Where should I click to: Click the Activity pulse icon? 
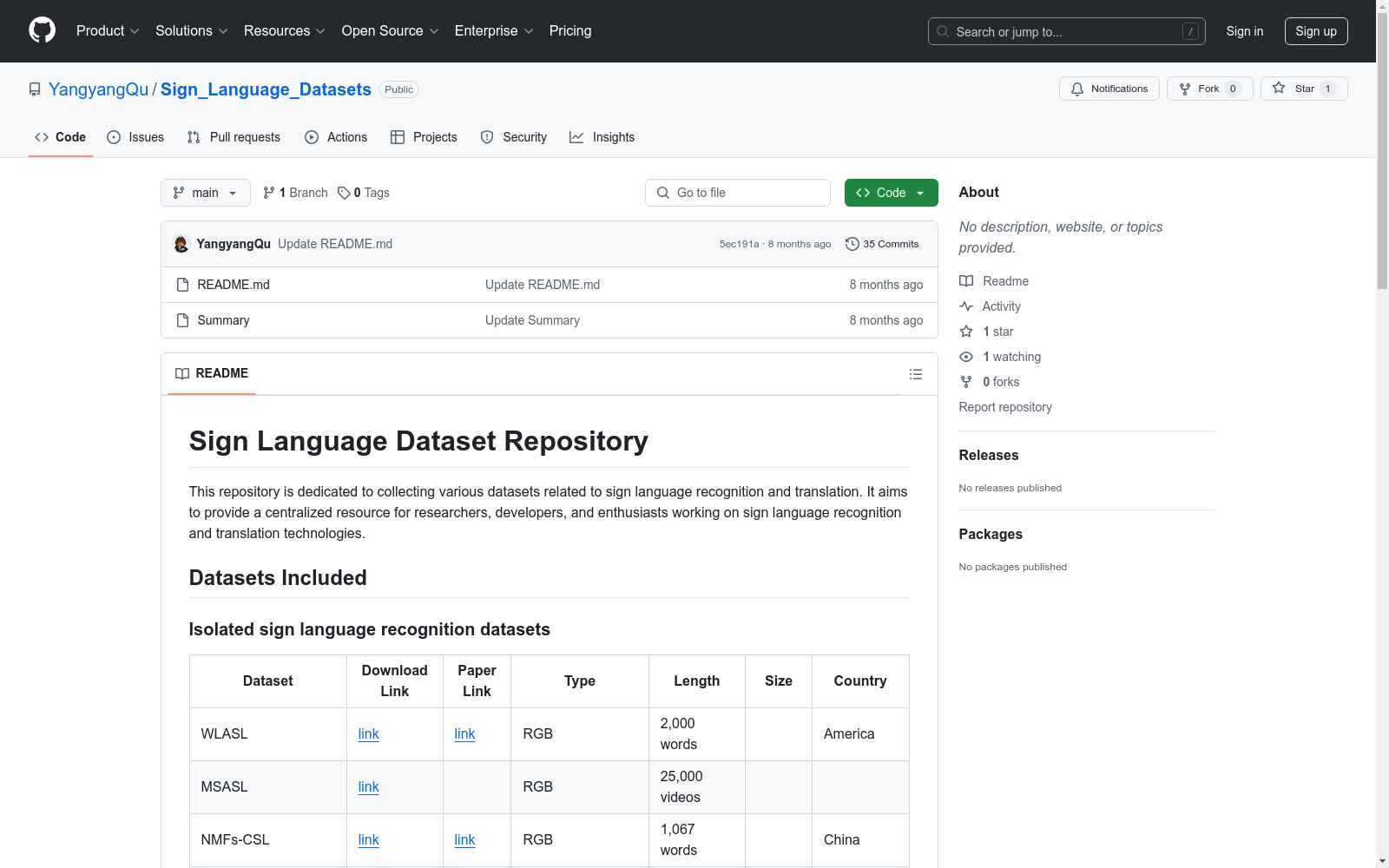(966, 306)
